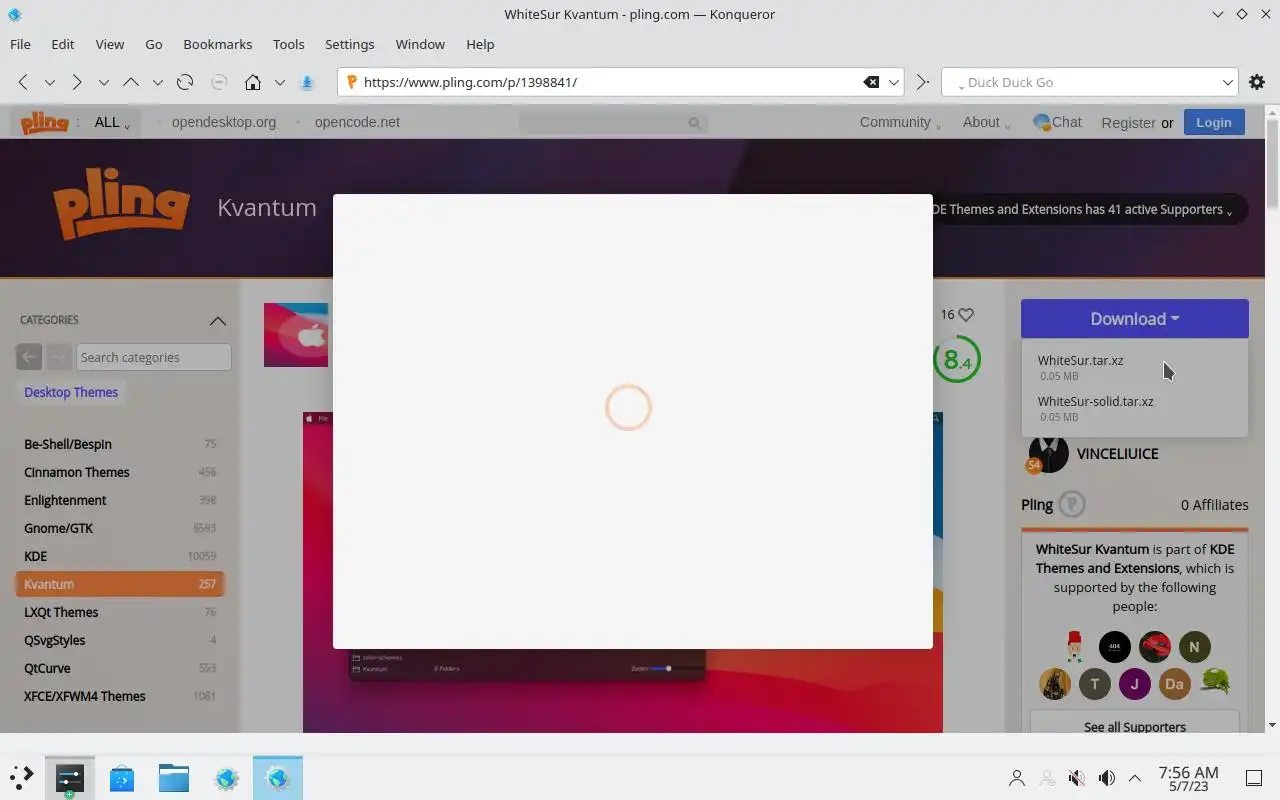This screenshot has height=800, width=1280.
Task: Click the volume speaker tray icon
Action: [1106, 778]
